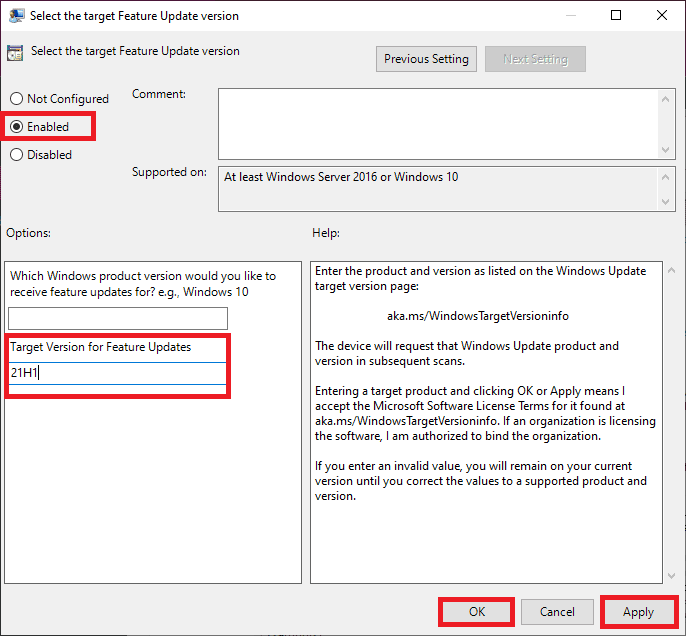Click the Supported on box scroll-up arrow

[665, 177]
